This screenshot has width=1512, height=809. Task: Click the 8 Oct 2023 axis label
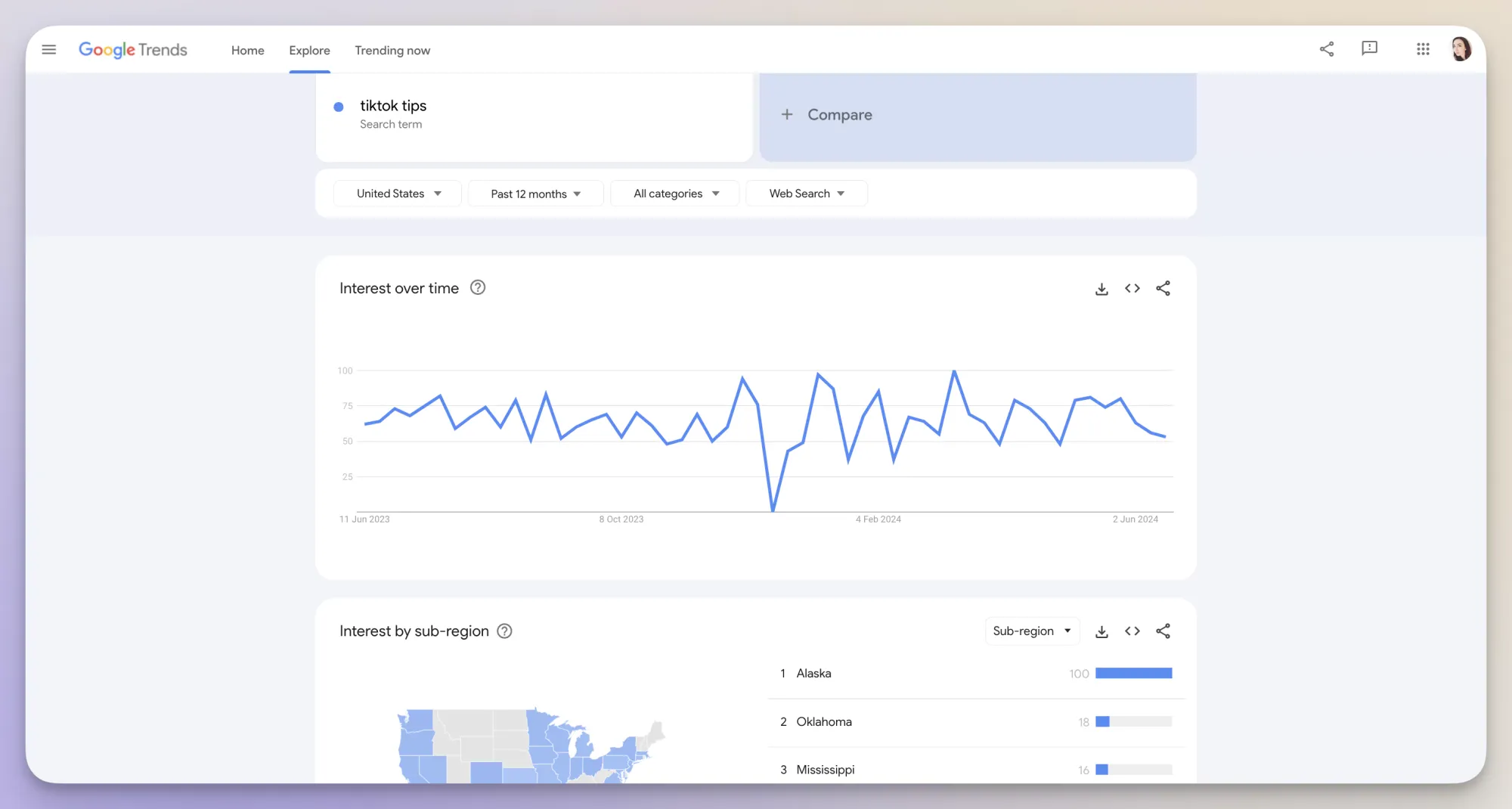[621, 519]
